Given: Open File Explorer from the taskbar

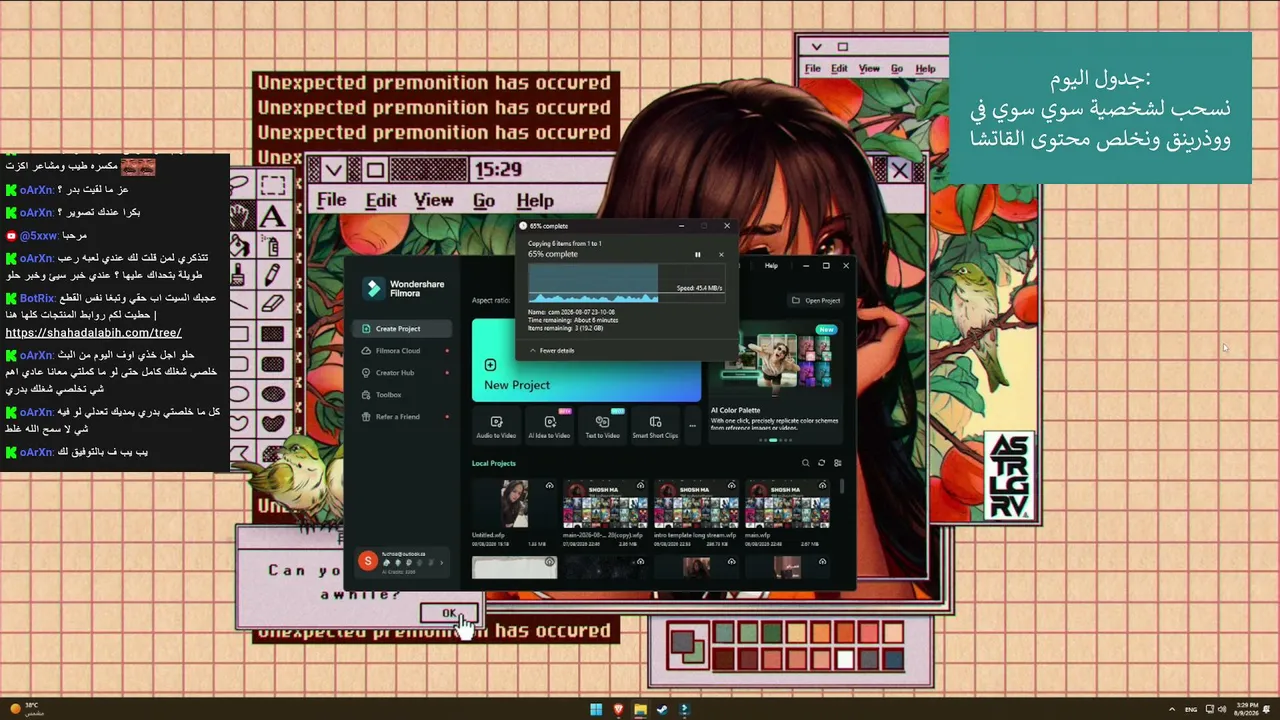Looking at the screenshot, I should click(640, 710).
